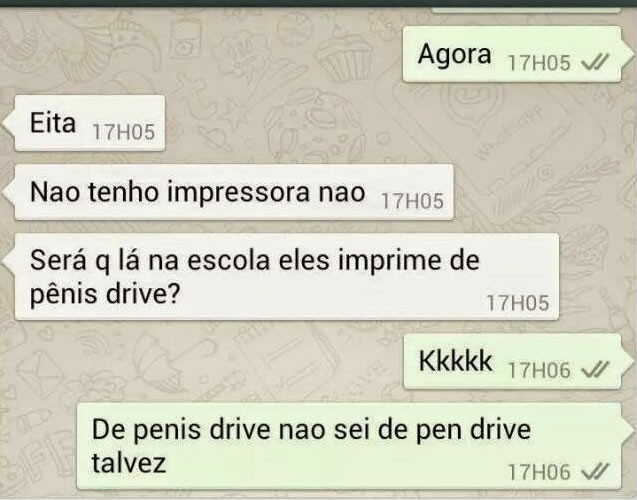Click read receipt ticks beside 'Kkkkk'

point(595,370)
